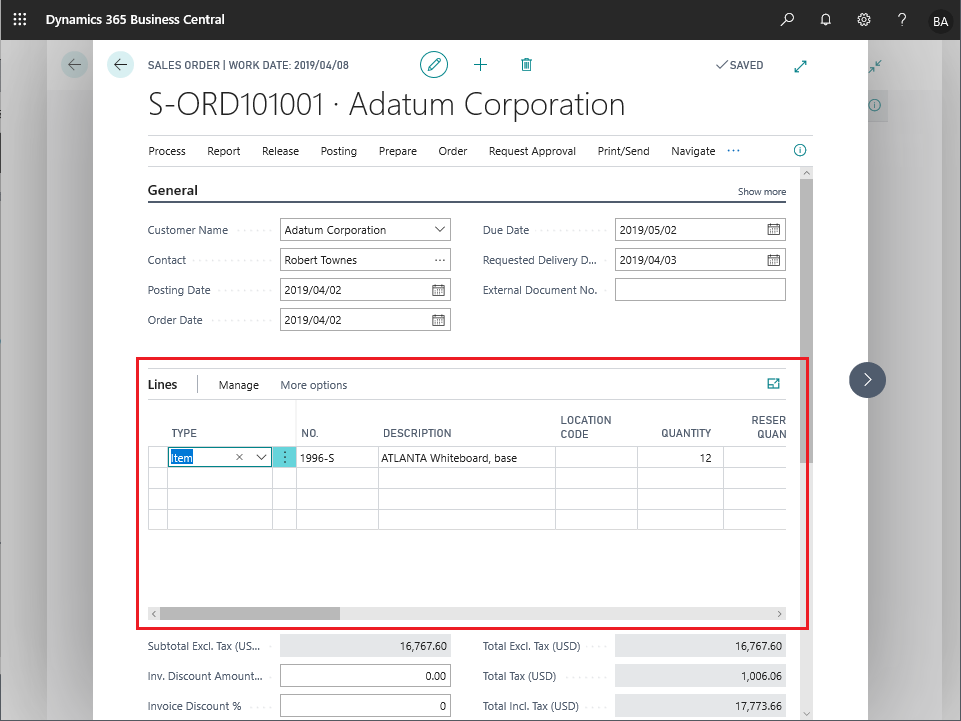Go back using the sales order back arrow

coord(120,64)
